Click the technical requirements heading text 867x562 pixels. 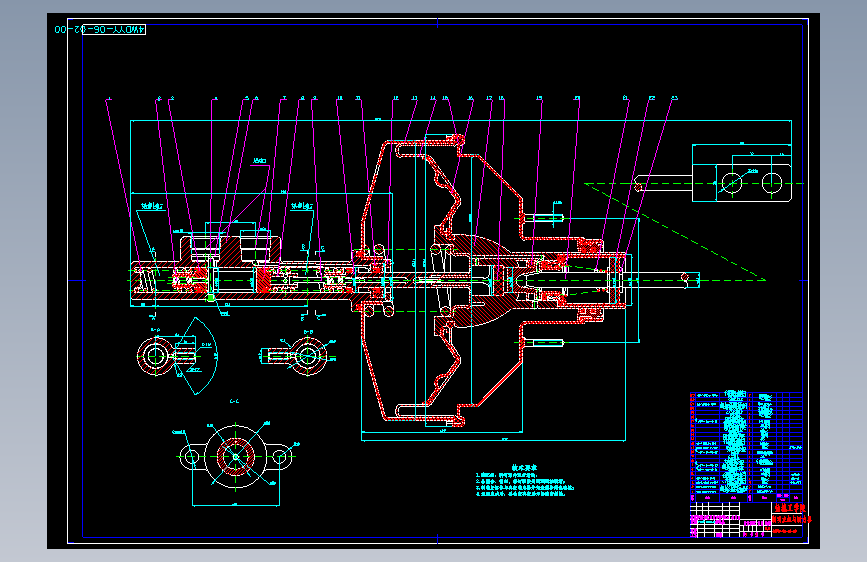[x=524, y=468]
